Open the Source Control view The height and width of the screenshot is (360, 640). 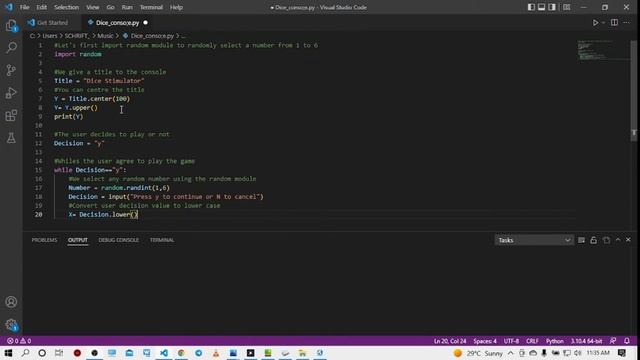[x=11, y=70]
